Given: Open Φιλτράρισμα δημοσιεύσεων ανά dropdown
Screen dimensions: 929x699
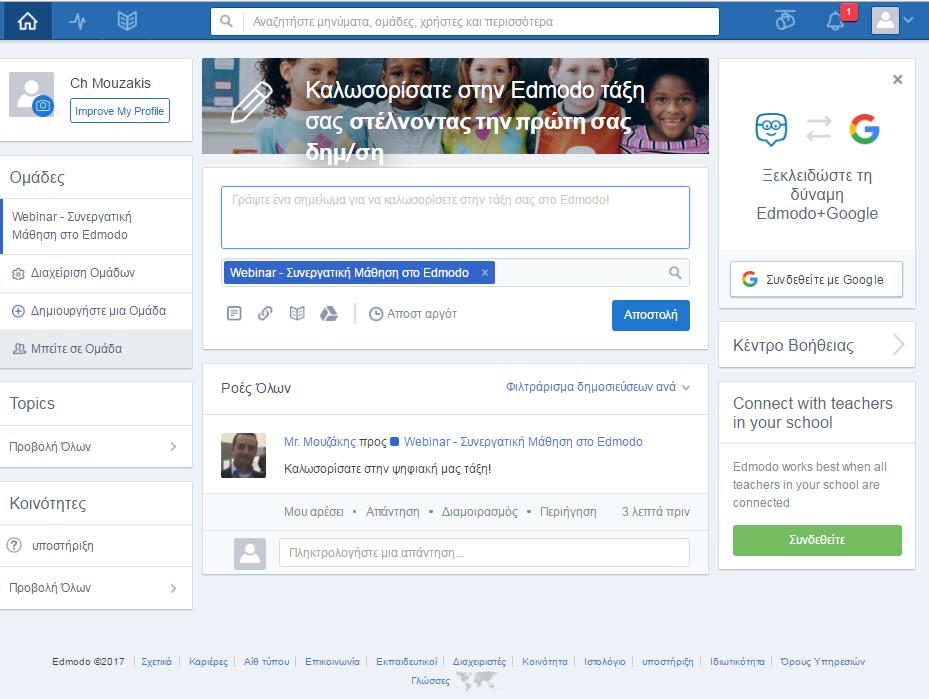Looking at the screenshot, I should tap(598, 387).
